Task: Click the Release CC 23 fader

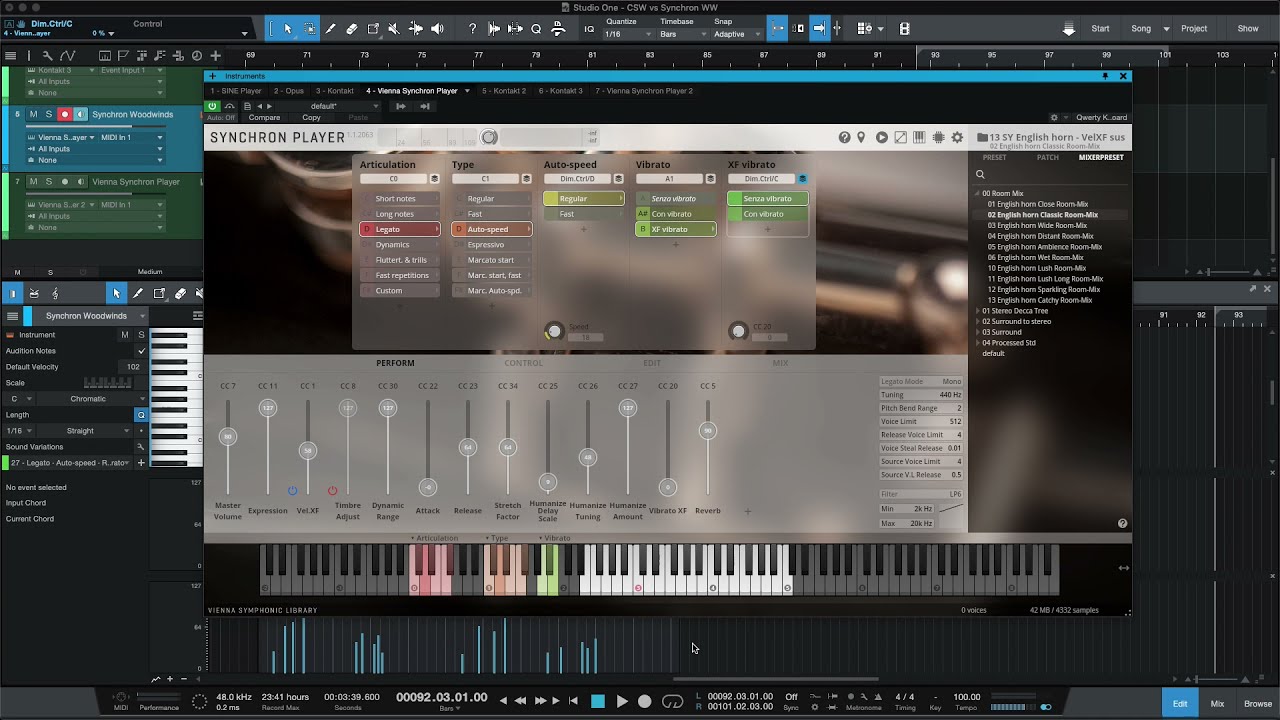Action: [467, 447]
